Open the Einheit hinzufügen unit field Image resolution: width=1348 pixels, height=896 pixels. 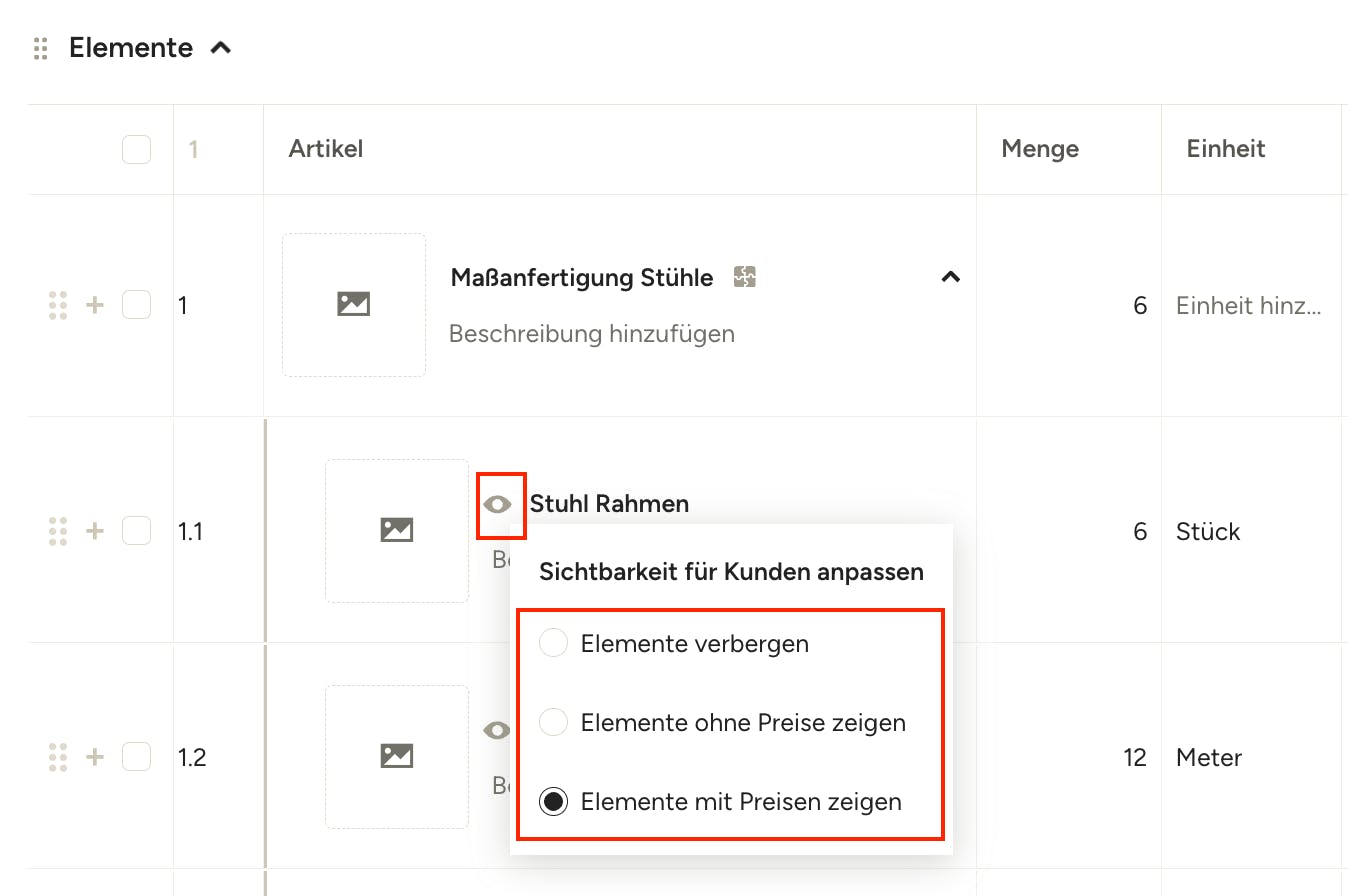pyautogui.click(x=1249, y=306)
